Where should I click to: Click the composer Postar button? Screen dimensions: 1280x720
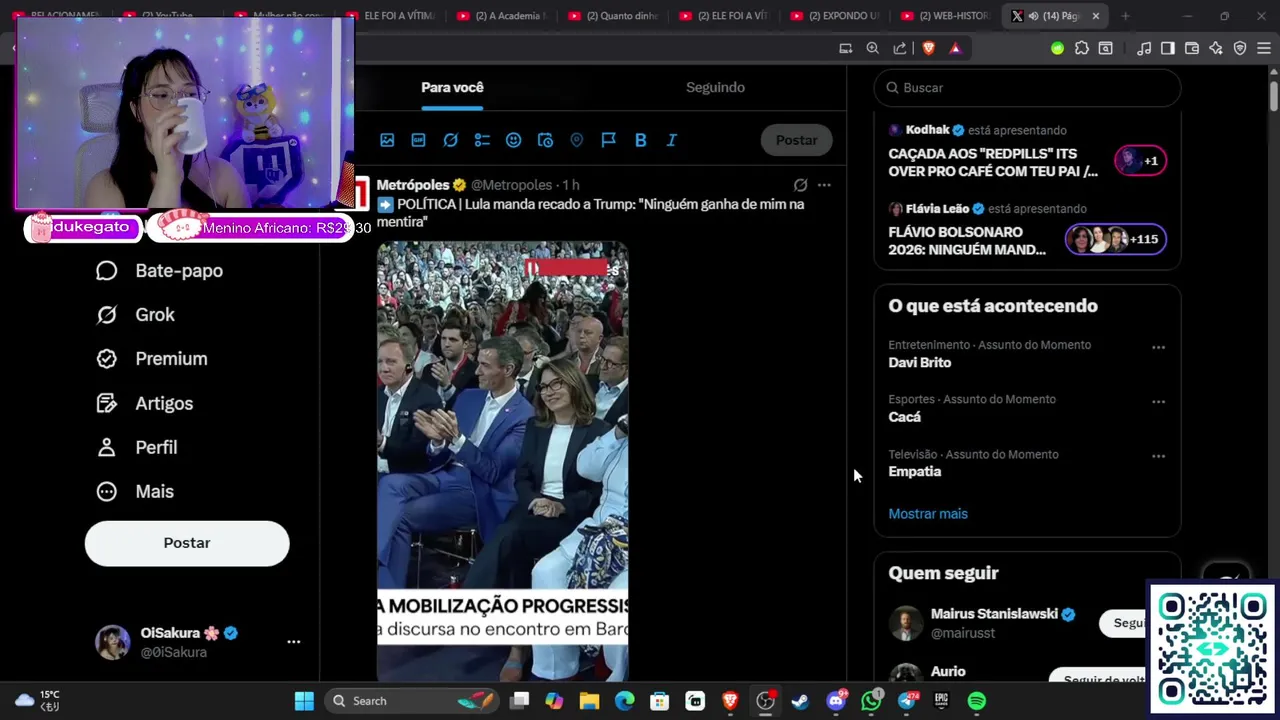click(796, 140)
